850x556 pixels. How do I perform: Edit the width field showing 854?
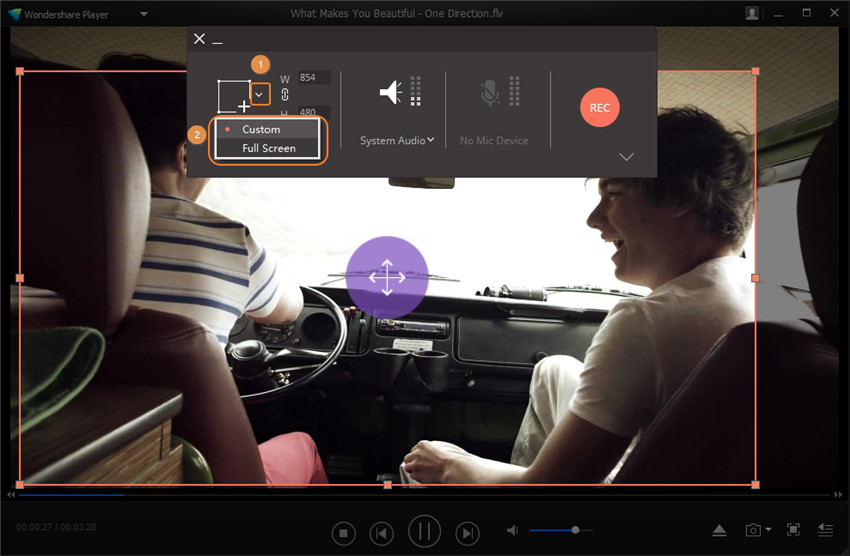313,77
